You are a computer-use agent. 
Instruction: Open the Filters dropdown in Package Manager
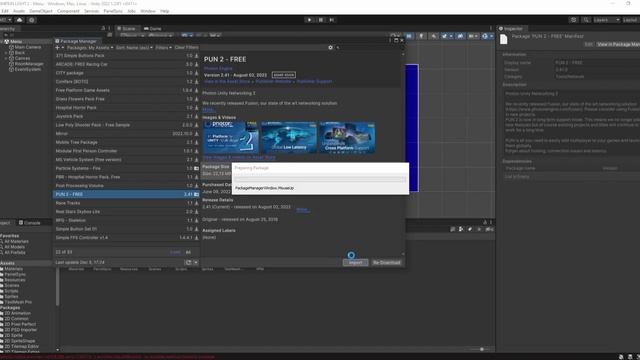click(164, 47)
